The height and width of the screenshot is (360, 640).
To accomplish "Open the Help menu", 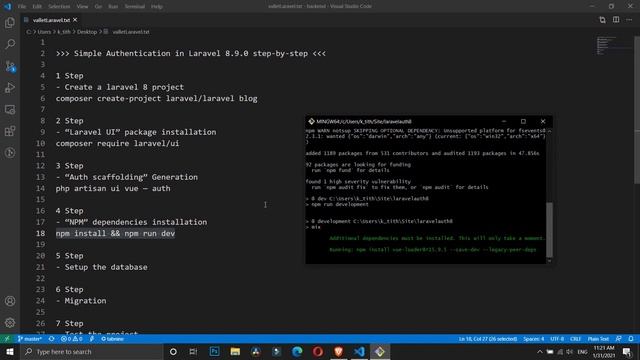I will (157, 7).
